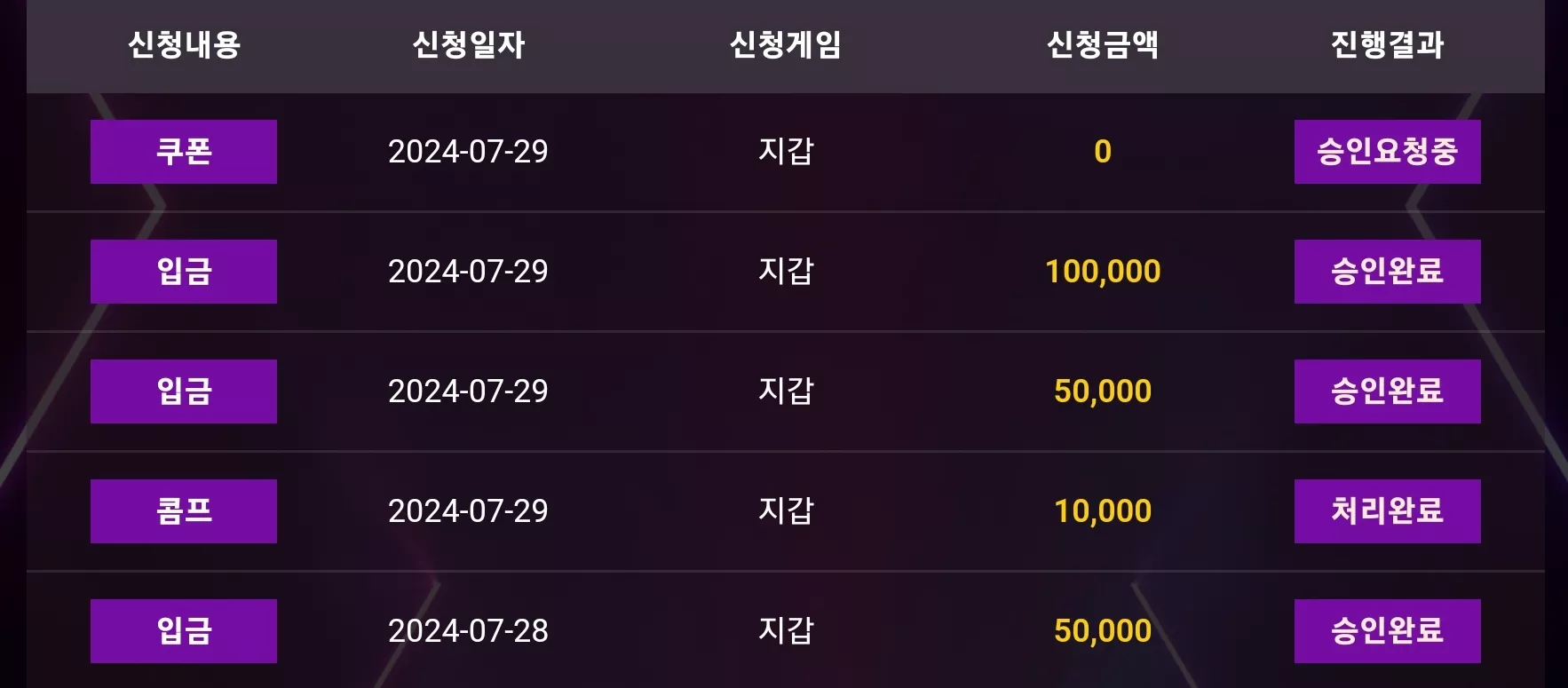
Task: Select the 입금 button for 100,000 row
Action: pyautogui.click(x=184, y=272)
